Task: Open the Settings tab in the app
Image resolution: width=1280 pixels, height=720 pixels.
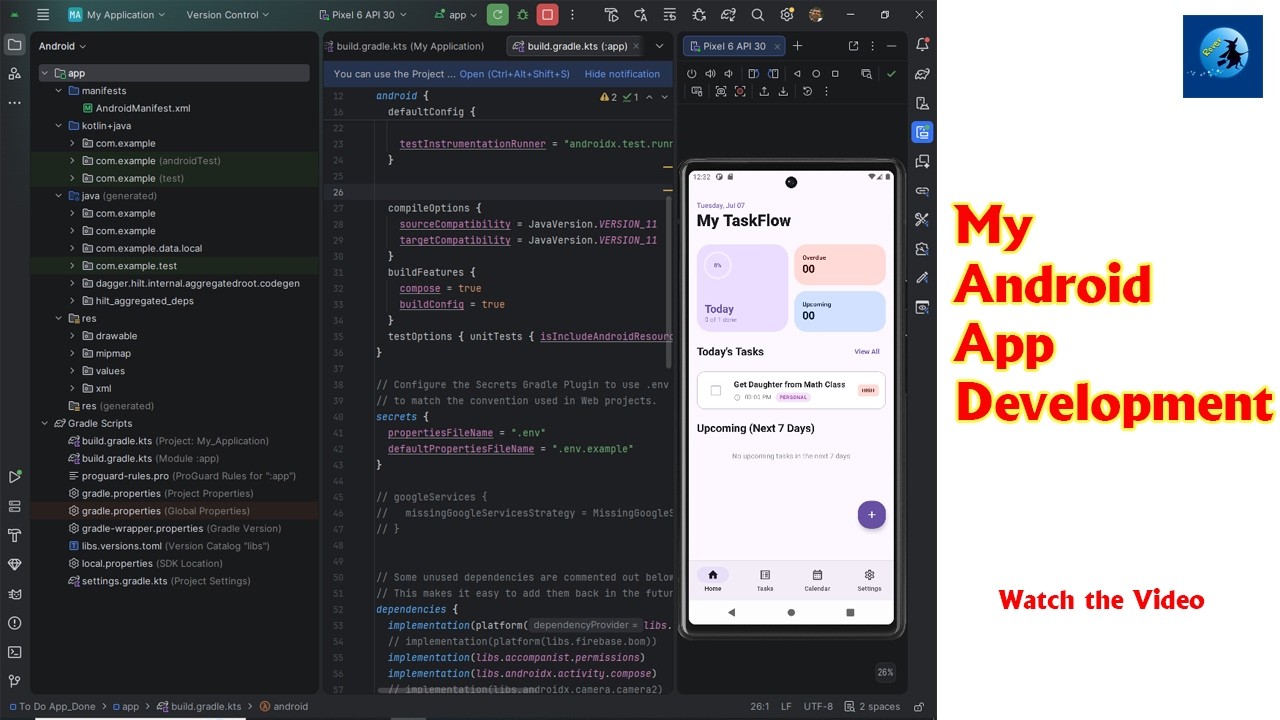Action: (x=869, y=580)
